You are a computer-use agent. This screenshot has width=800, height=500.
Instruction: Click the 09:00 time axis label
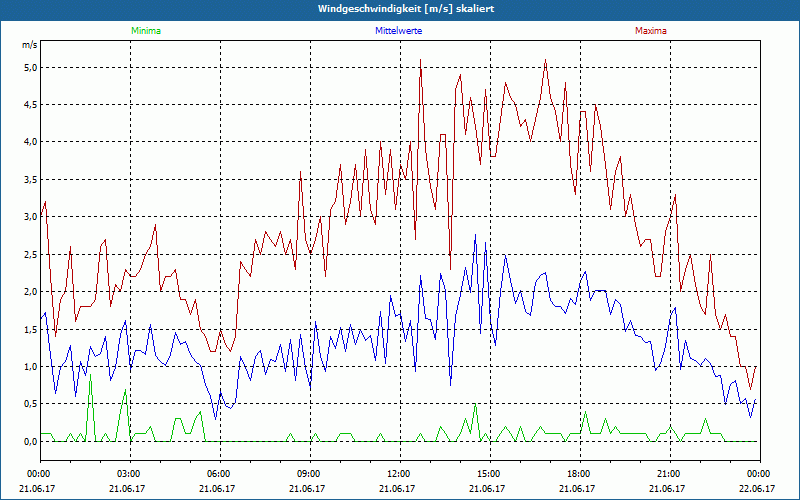coord(308,474)
